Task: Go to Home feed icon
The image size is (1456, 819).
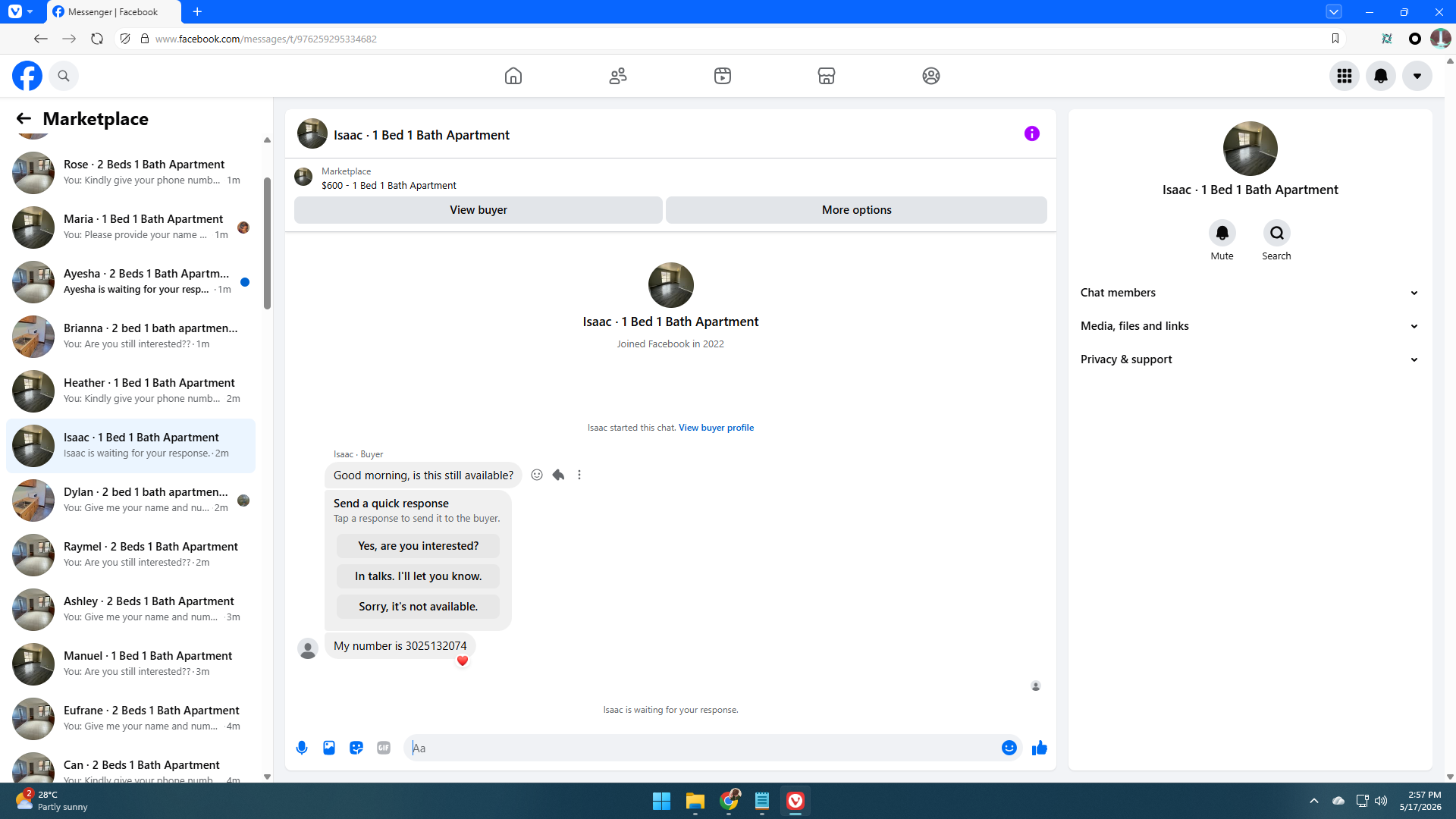Action: click(513, 76)
